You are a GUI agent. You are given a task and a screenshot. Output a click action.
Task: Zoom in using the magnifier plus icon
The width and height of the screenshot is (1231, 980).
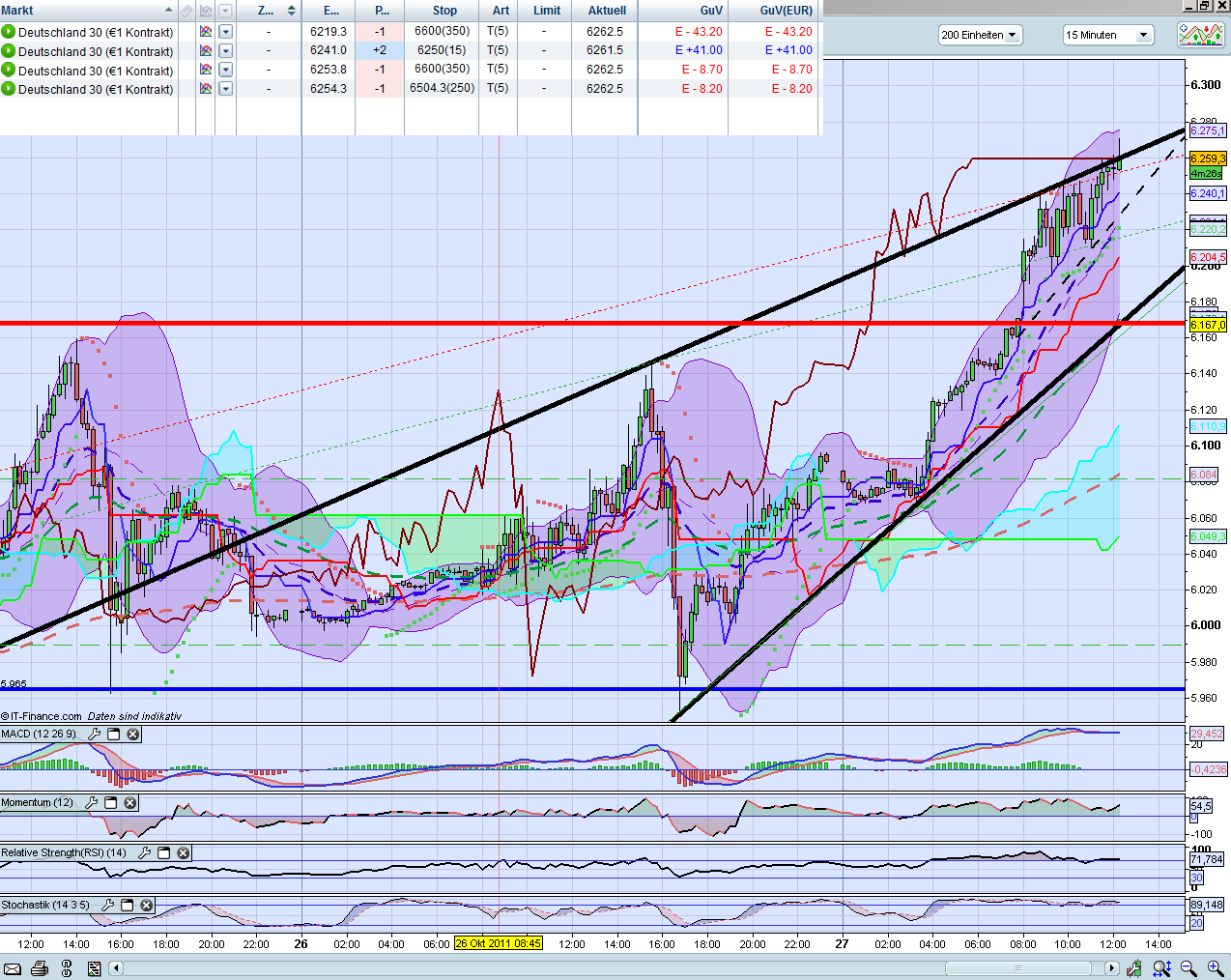click(x=1215, y=967)
